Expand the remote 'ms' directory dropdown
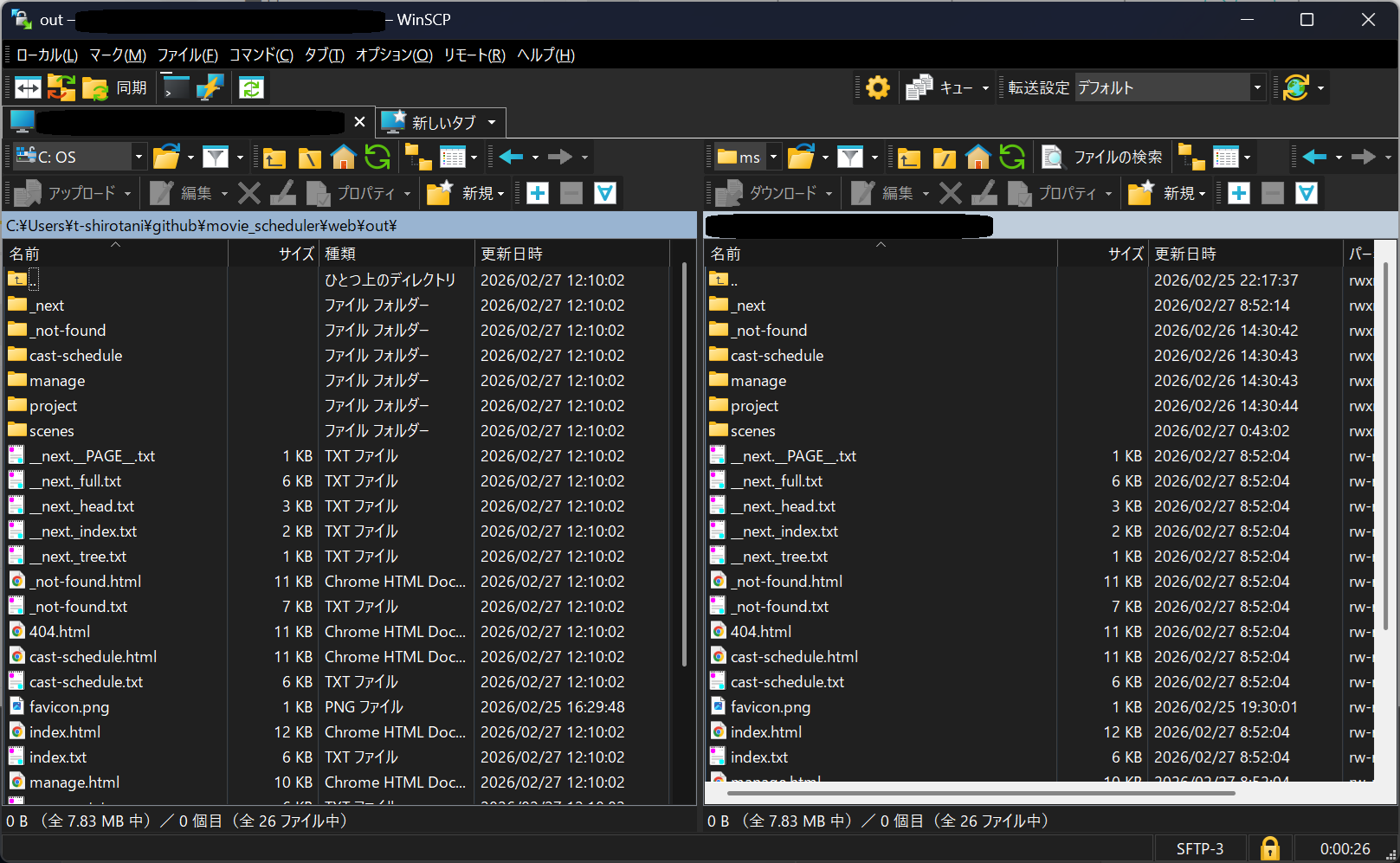Viewport: 1400px width, 863px height. pos(773,157)
